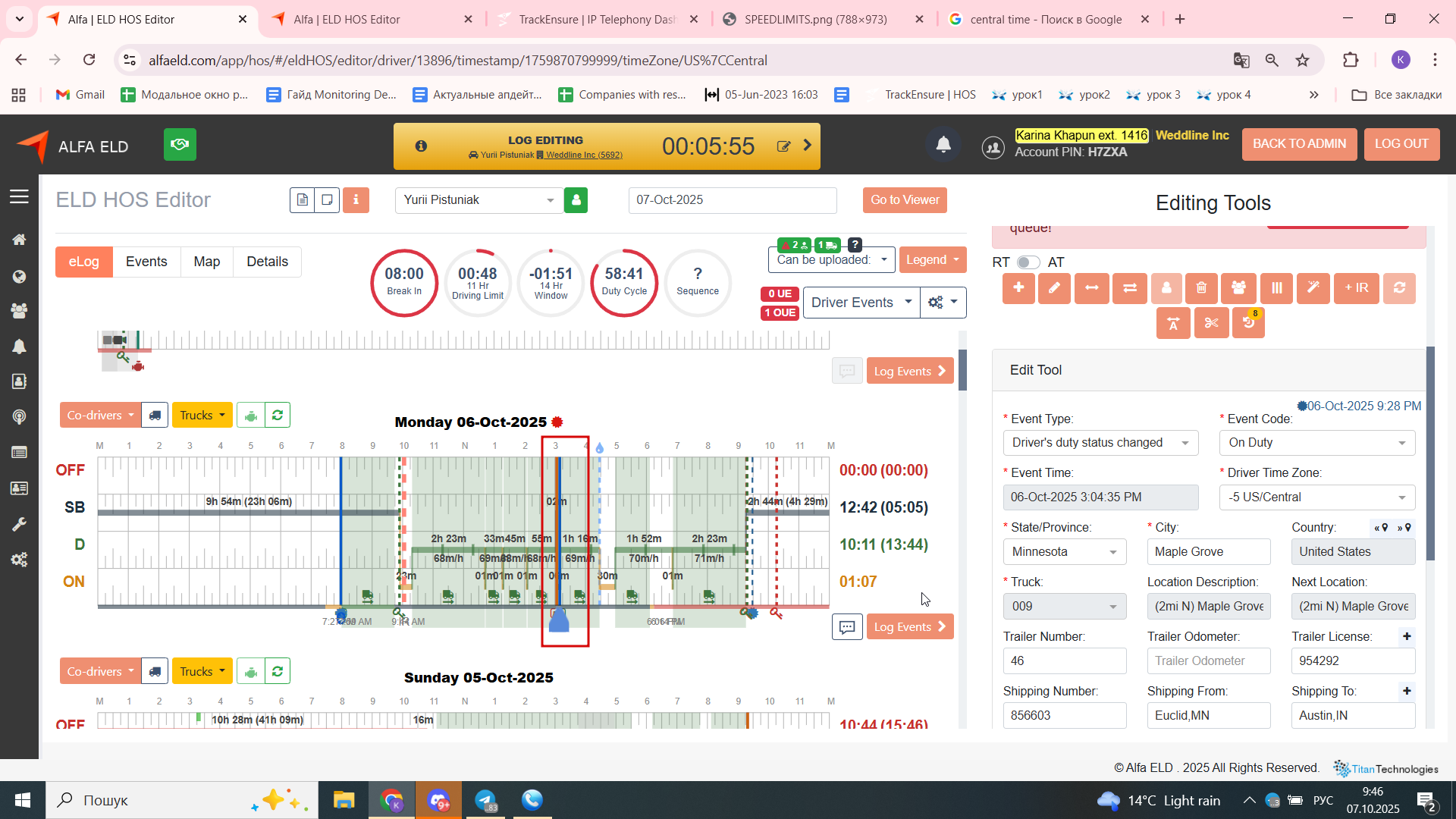Open the Driver Events dropdown
1456x819 pixels.
[861, 303]
